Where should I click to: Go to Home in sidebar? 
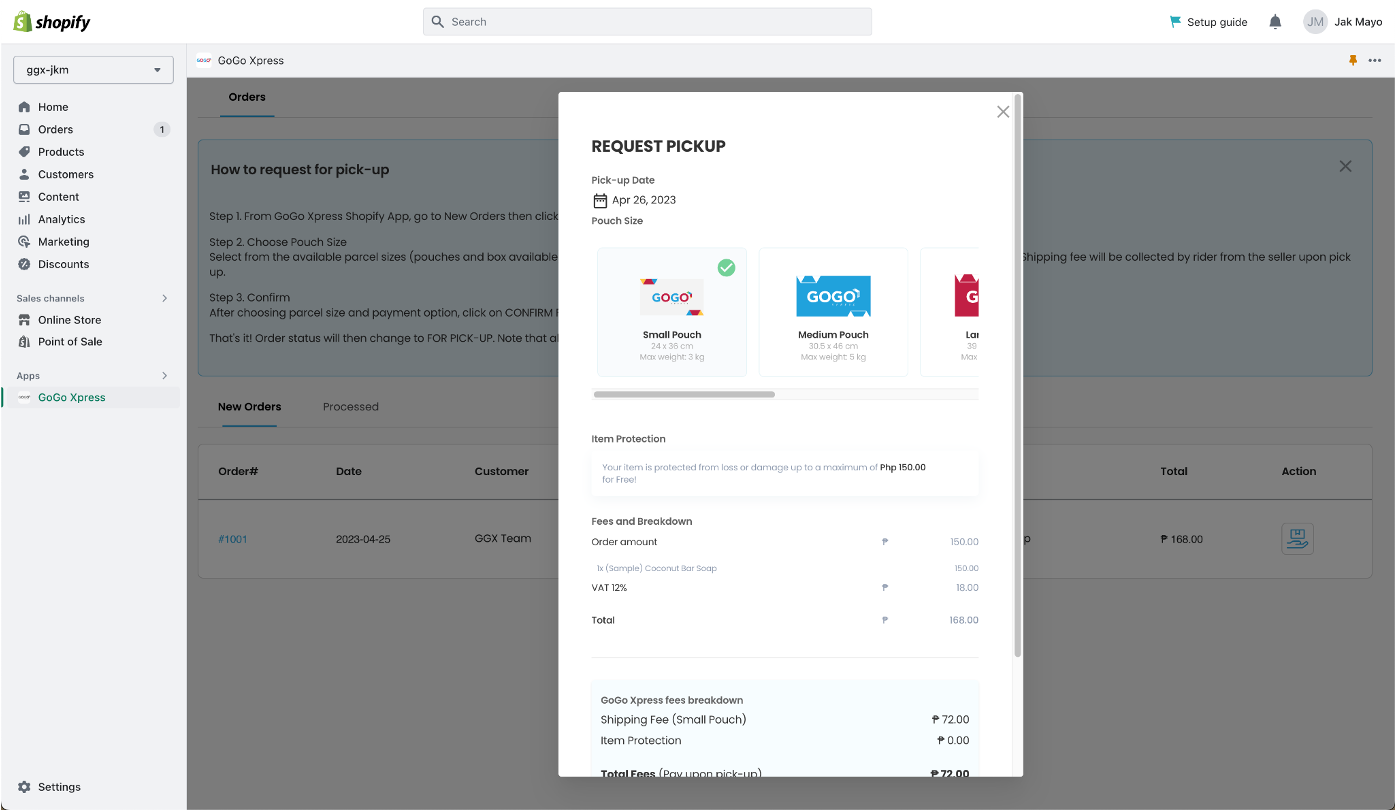pos(53,107)
